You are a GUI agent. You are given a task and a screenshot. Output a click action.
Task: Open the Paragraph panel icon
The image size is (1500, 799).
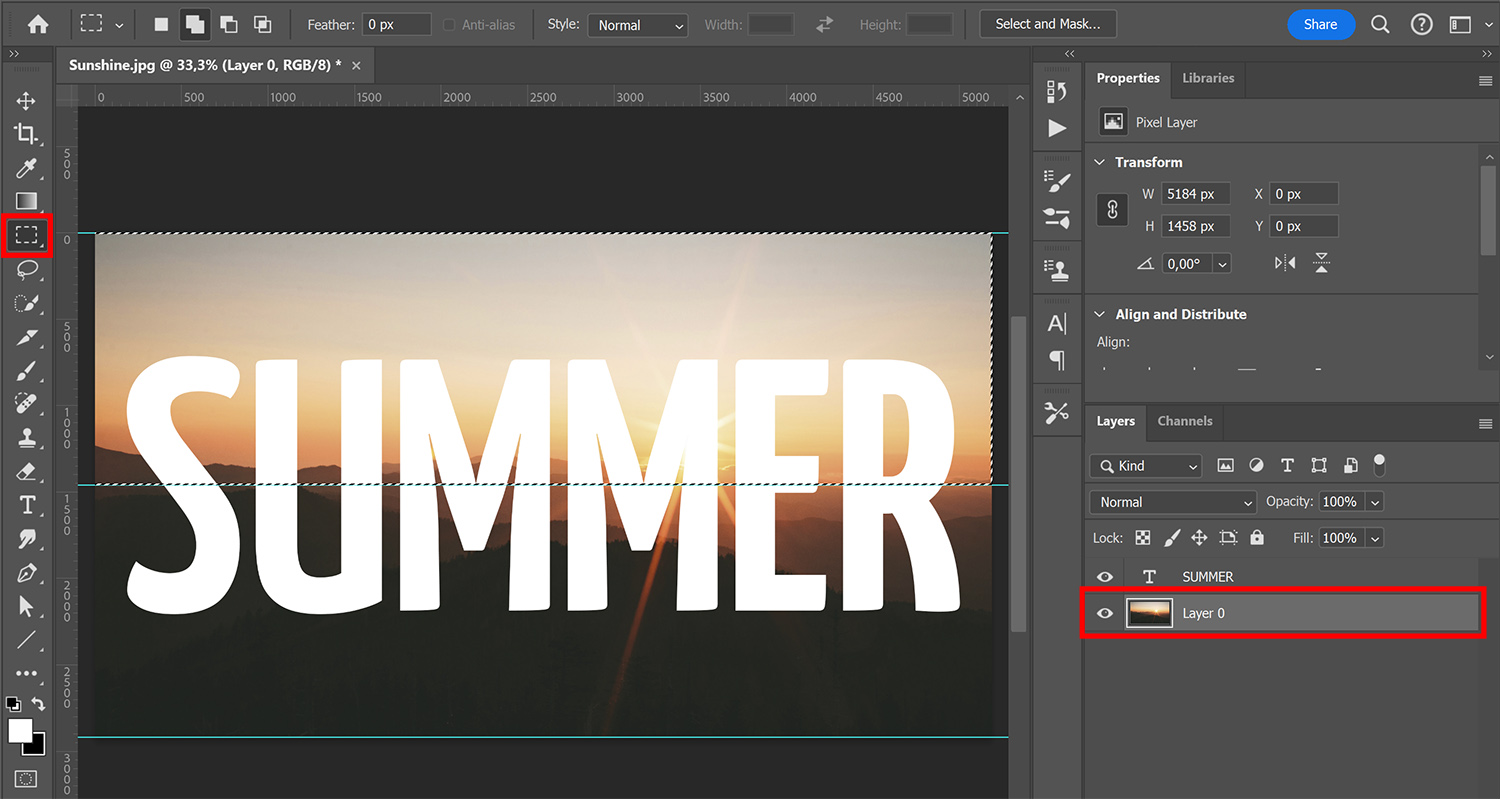(x=1057, y=361)
